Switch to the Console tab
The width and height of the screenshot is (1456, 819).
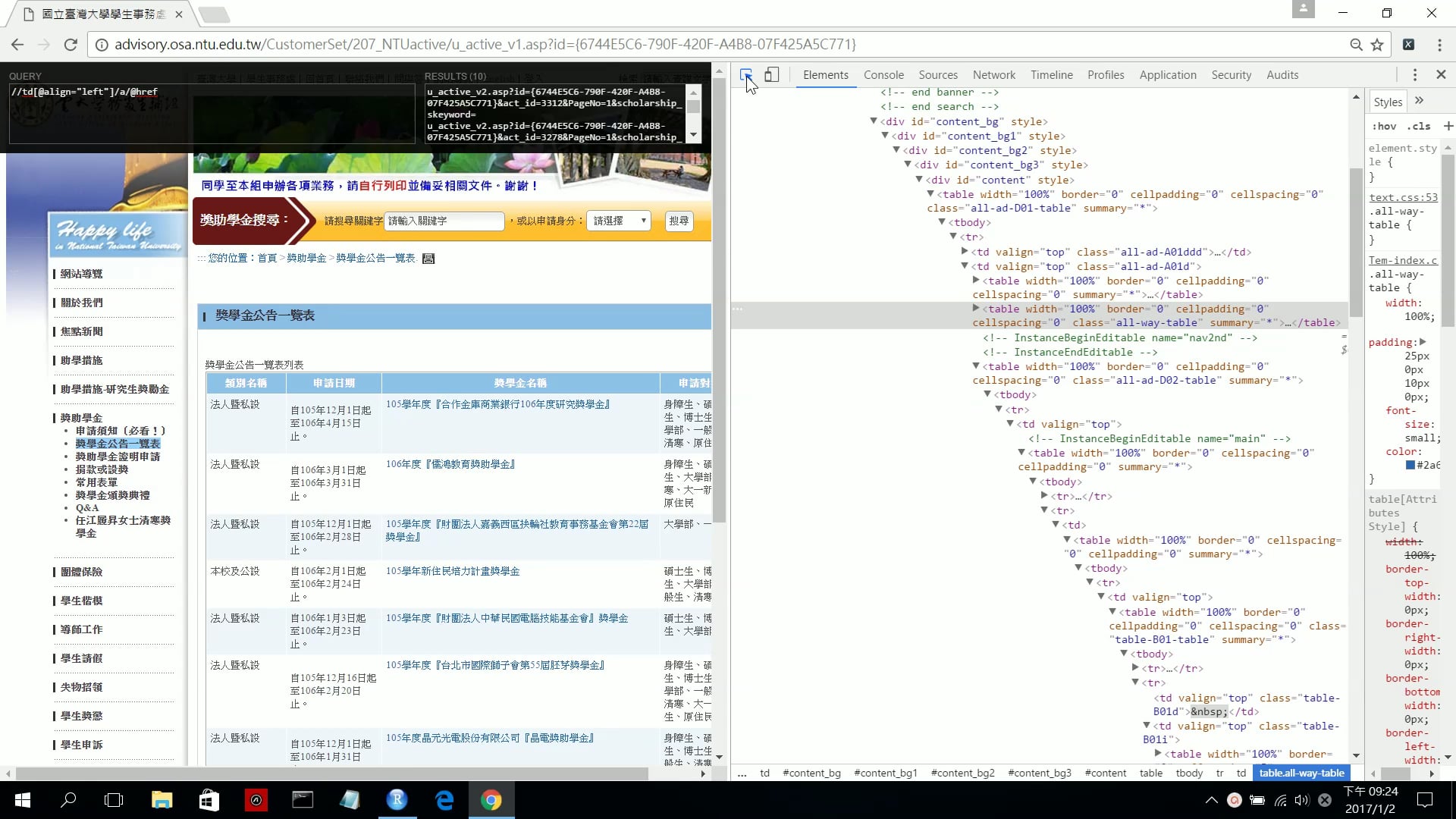[883, 75]
